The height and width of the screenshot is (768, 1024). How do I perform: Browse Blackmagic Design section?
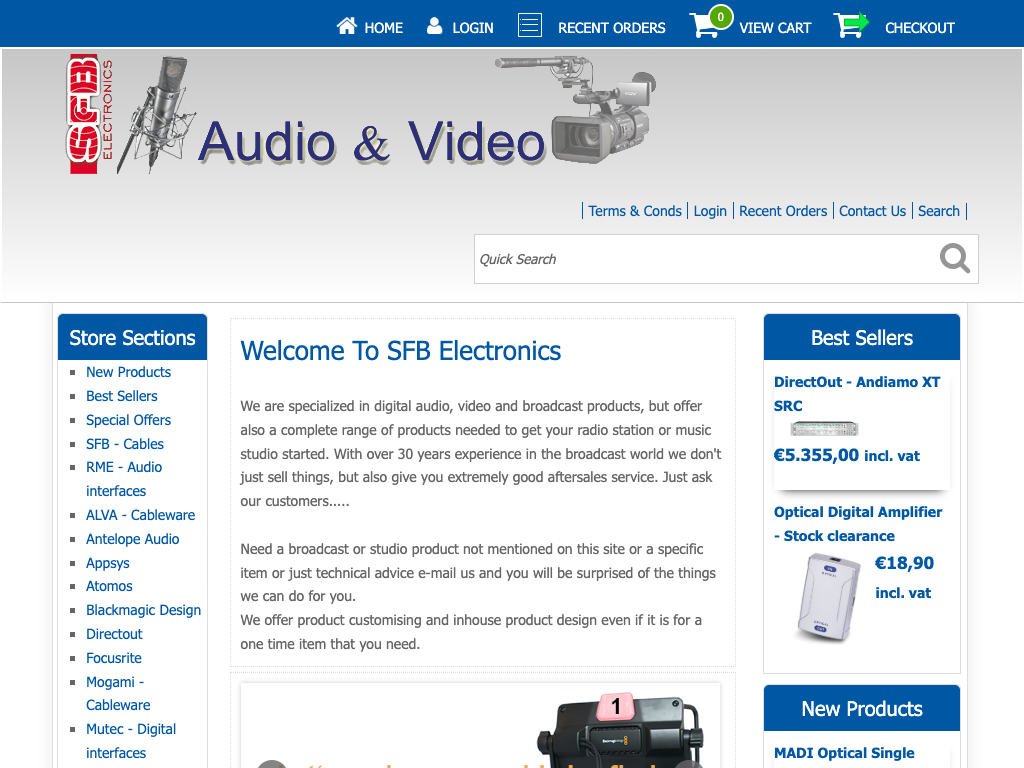[x=143, y=610]
